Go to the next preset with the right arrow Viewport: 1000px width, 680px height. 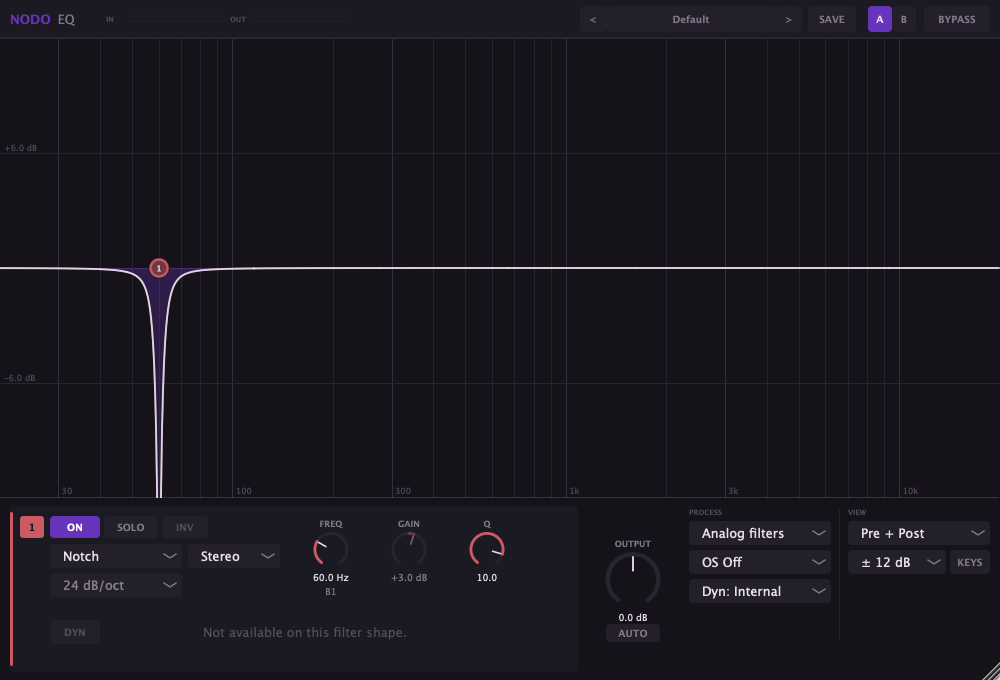click(788, 20)
